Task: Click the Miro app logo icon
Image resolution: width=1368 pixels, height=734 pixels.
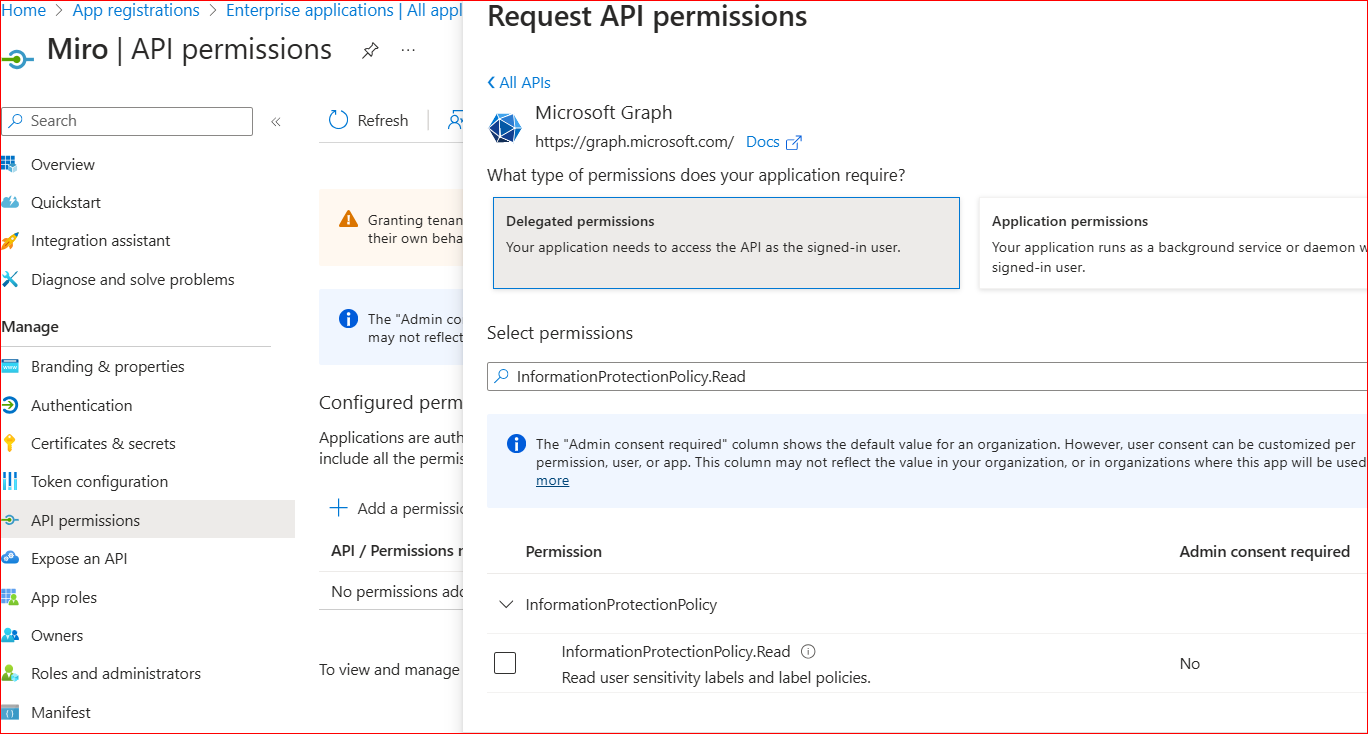Action: [x=18, y=59]
